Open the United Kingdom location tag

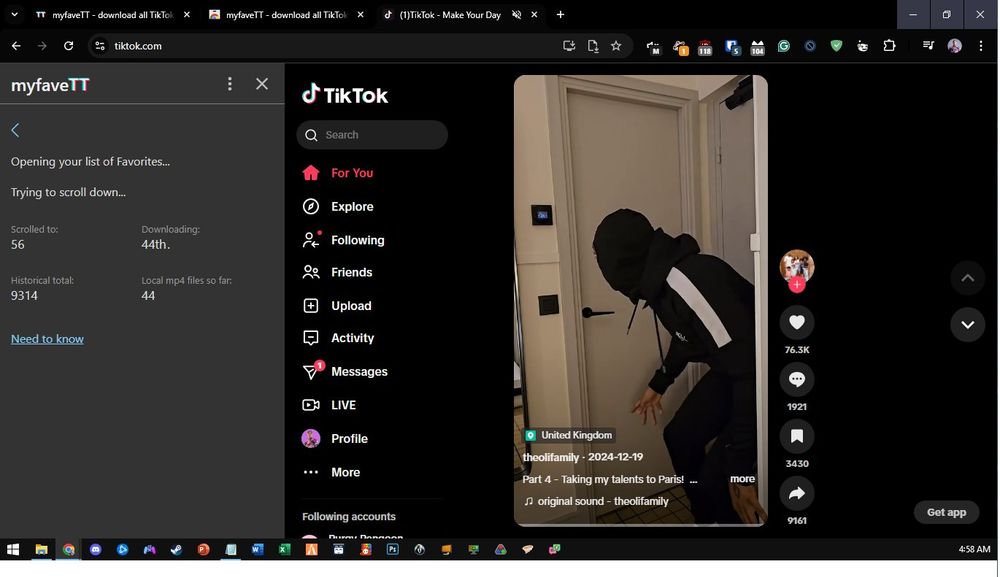click(x=569, y=435)
